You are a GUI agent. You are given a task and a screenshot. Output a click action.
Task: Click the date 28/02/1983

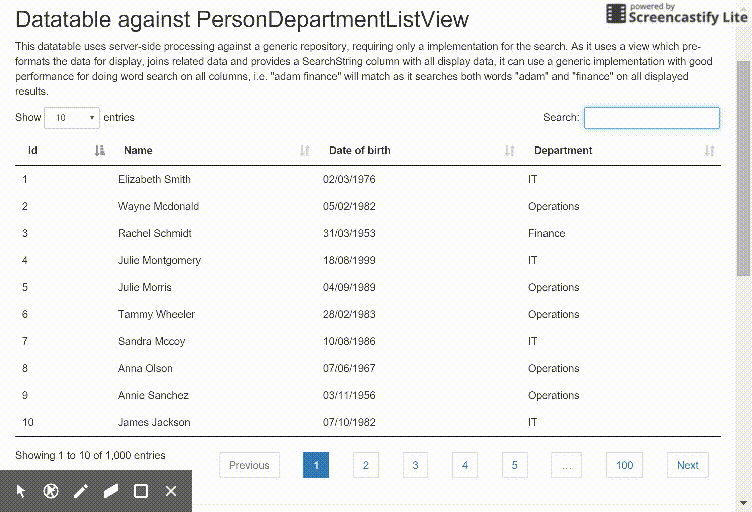(349, 314)
